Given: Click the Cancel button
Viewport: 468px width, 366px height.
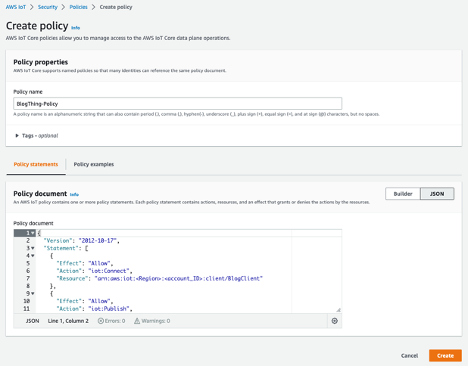Looking at the screenshot, I should [409, 356].
